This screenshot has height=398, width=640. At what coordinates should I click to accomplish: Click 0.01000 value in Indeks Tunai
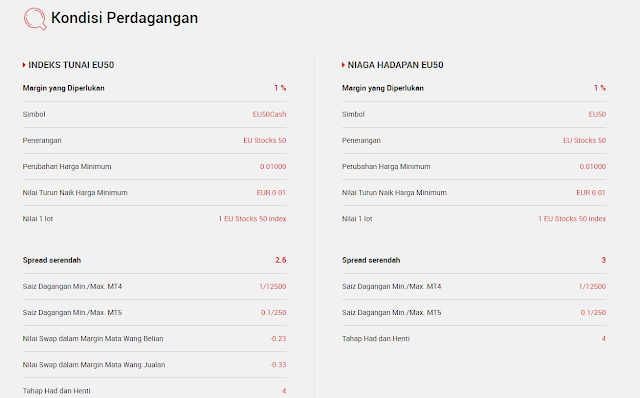tap(273, 167)
